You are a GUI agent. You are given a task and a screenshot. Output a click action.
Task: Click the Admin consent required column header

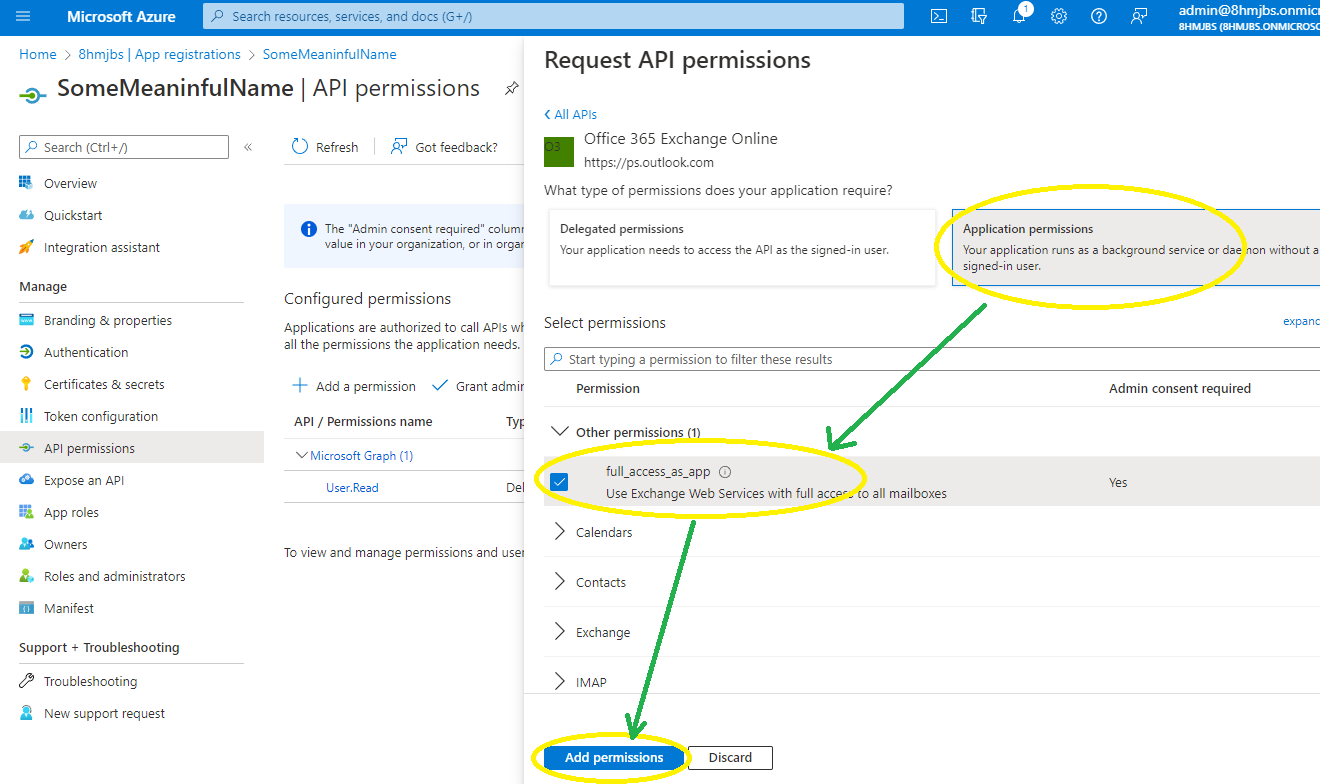[1180, 388]
